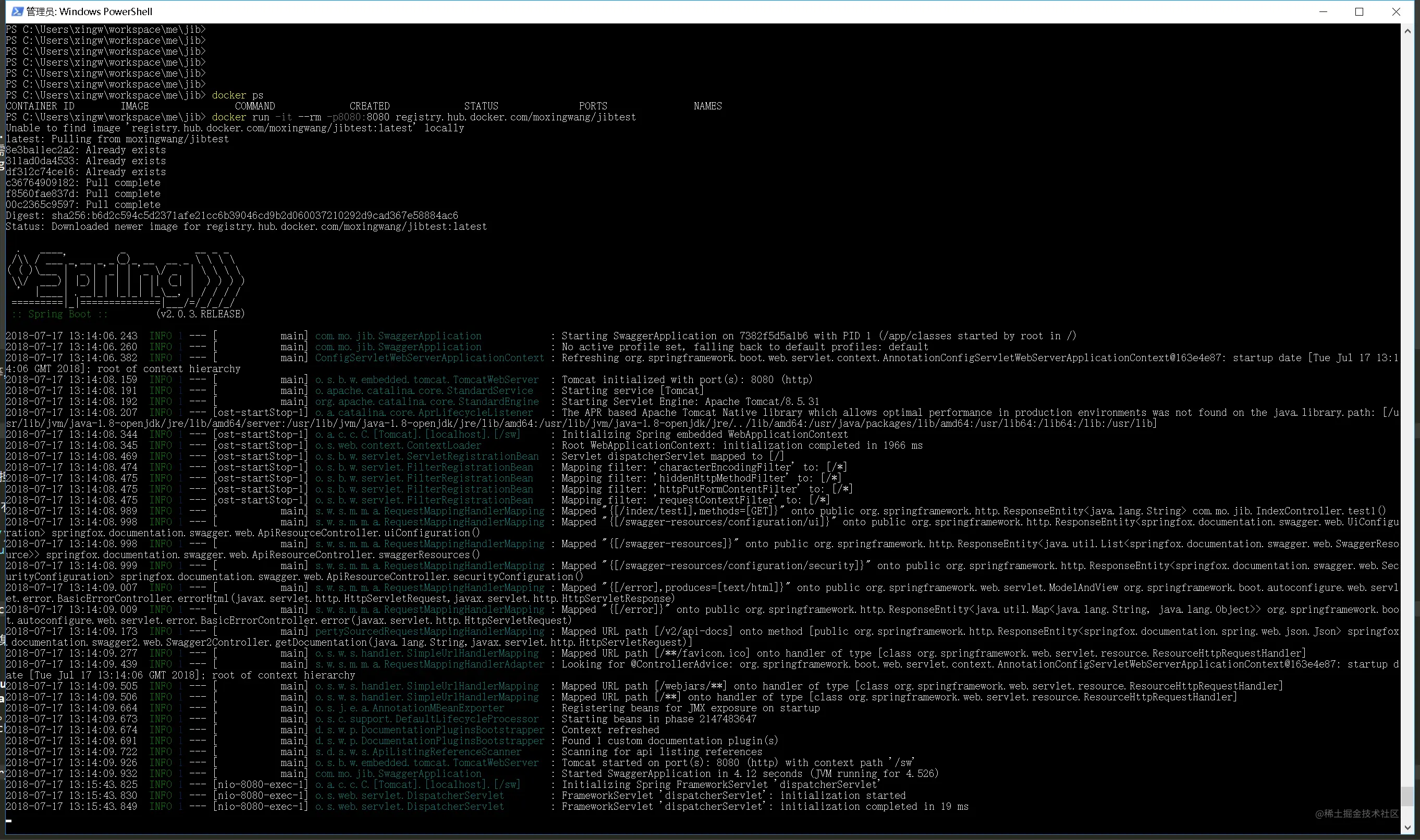
Task: Maximize the PowerShell window
Action: [x=1359, y=11]
